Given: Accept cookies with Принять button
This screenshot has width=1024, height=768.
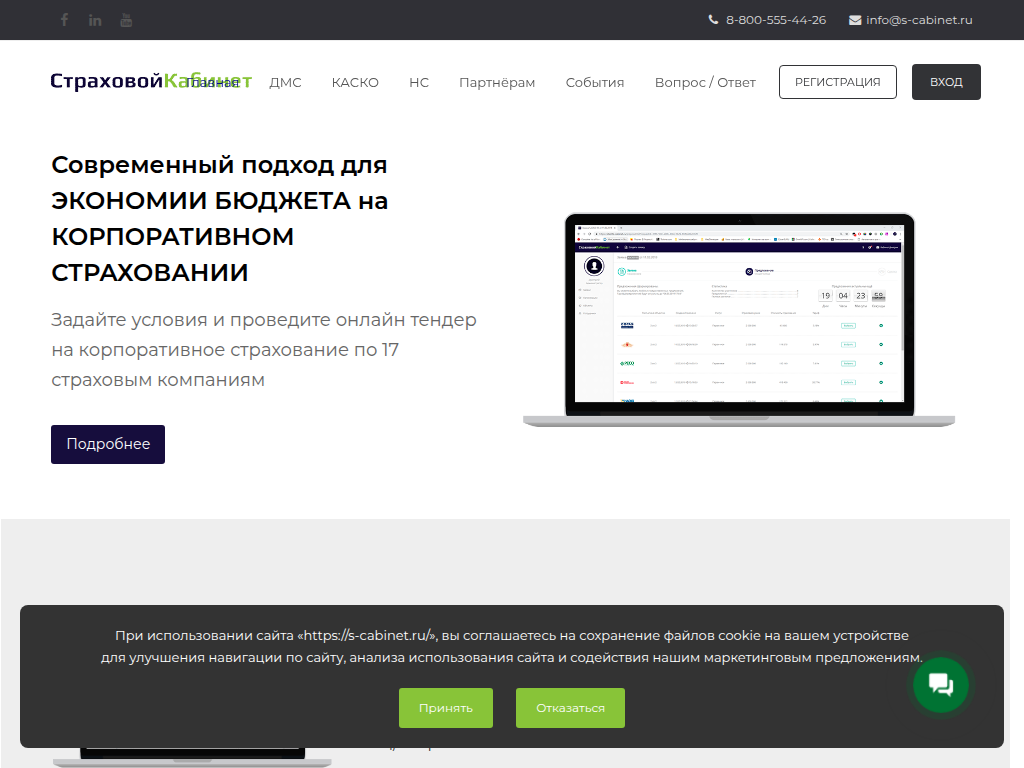Looking at the screenshot, I should click(446, 708).
